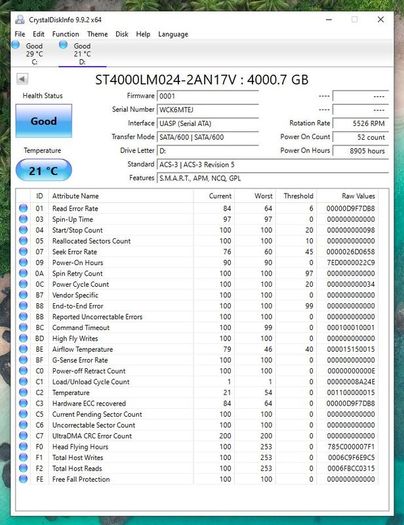Click status orb for Free Fall Protection
This screenshot has width=404, height=525.
click(23, 479)
